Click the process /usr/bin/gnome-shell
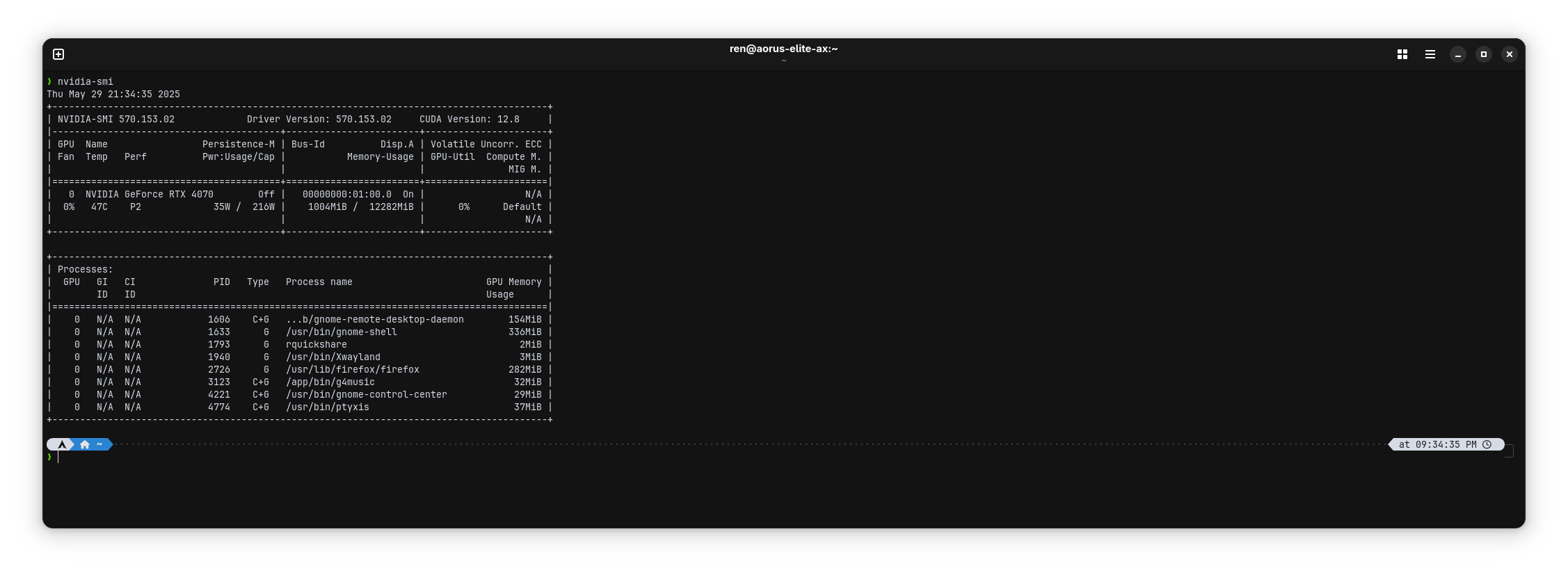Image resolution: width=1568 pixels, height=575 pixels. (x=342, y=332)
